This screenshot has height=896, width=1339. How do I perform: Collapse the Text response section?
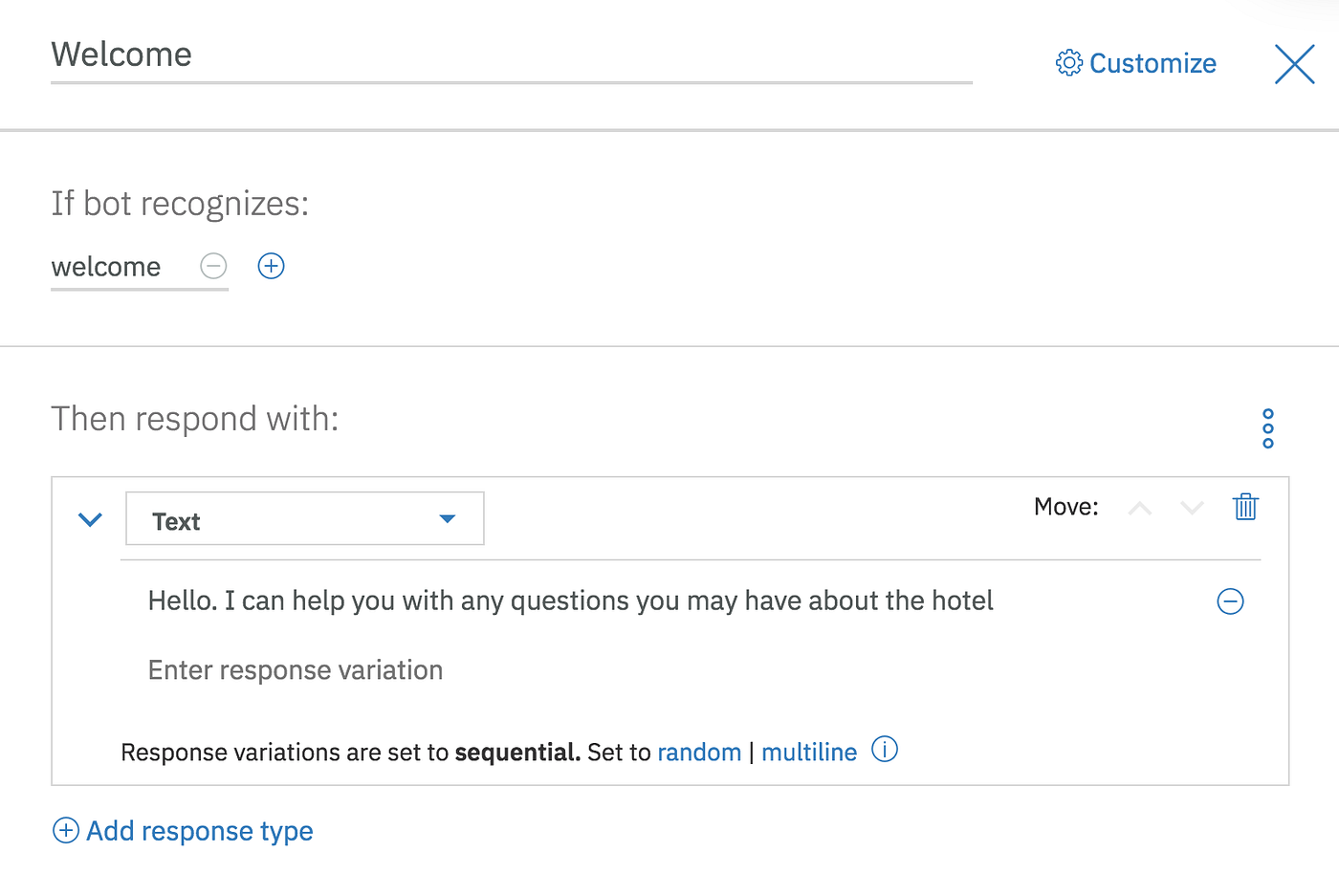pos(90,520)
